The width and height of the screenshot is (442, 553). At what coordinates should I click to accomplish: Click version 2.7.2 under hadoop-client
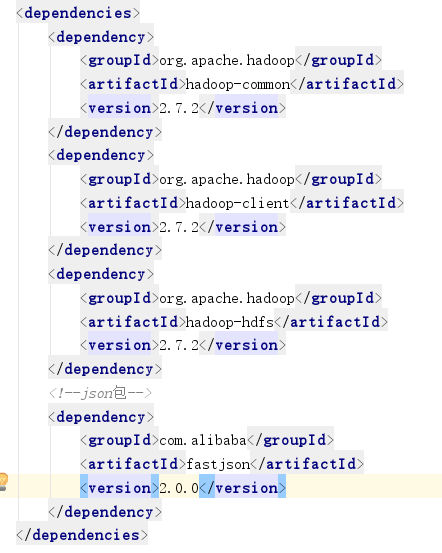(179, 227)
